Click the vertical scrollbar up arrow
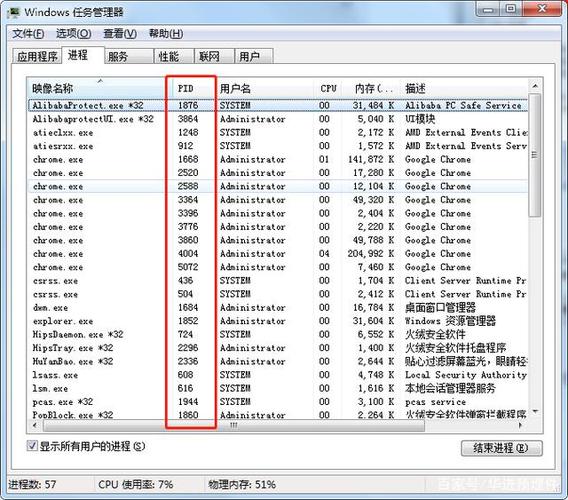 pos(535,86)
